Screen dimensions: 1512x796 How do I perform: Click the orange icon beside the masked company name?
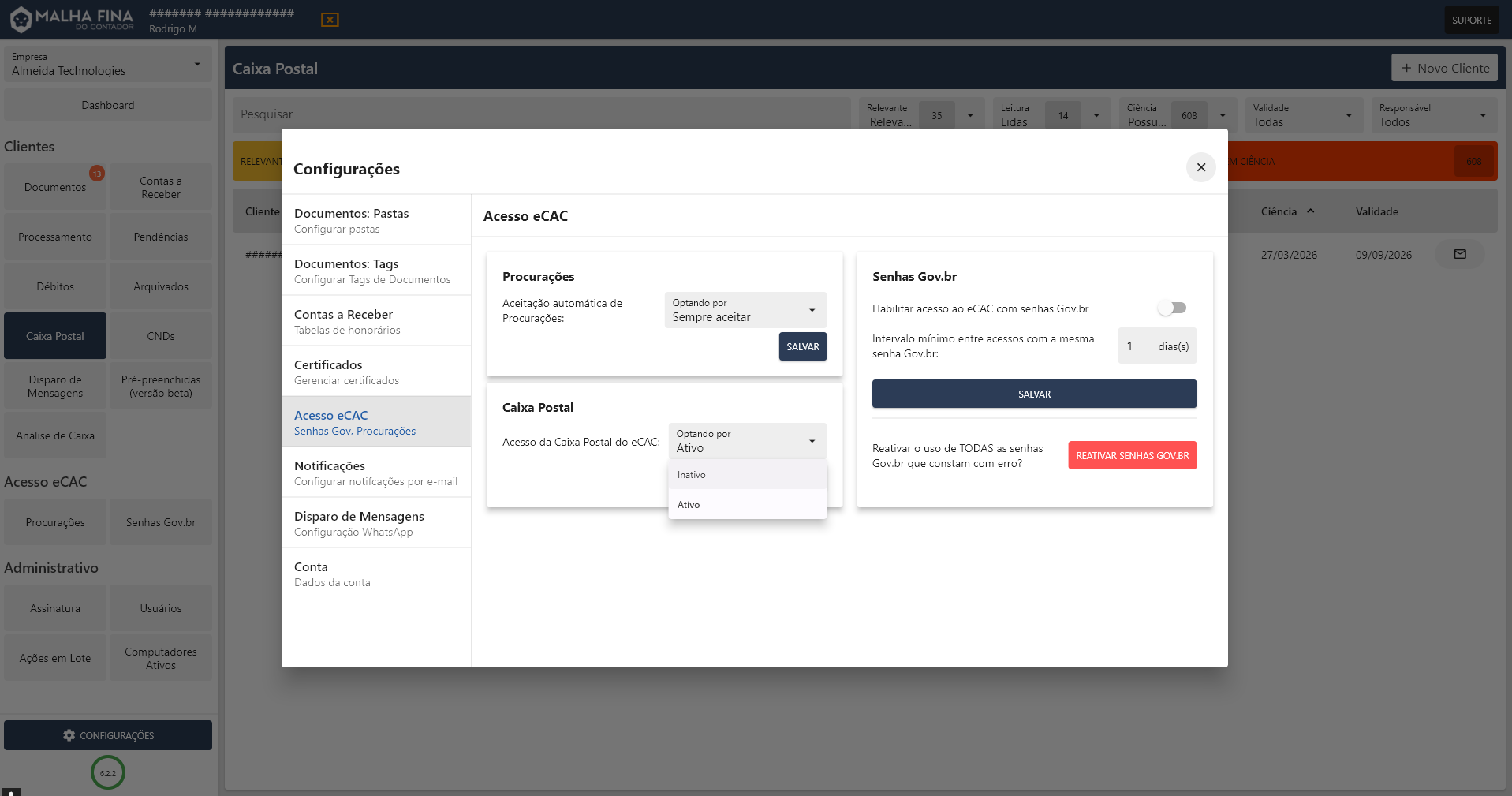(x=330, y=20)
